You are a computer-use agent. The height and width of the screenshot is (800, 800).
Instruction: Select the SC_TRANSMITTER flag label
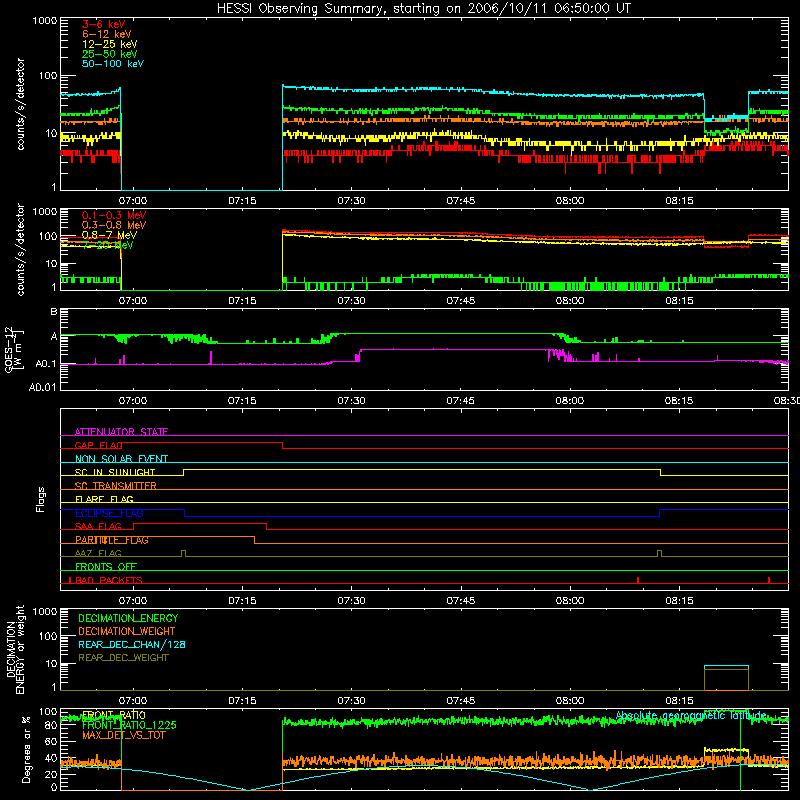(x=115, y=485)
